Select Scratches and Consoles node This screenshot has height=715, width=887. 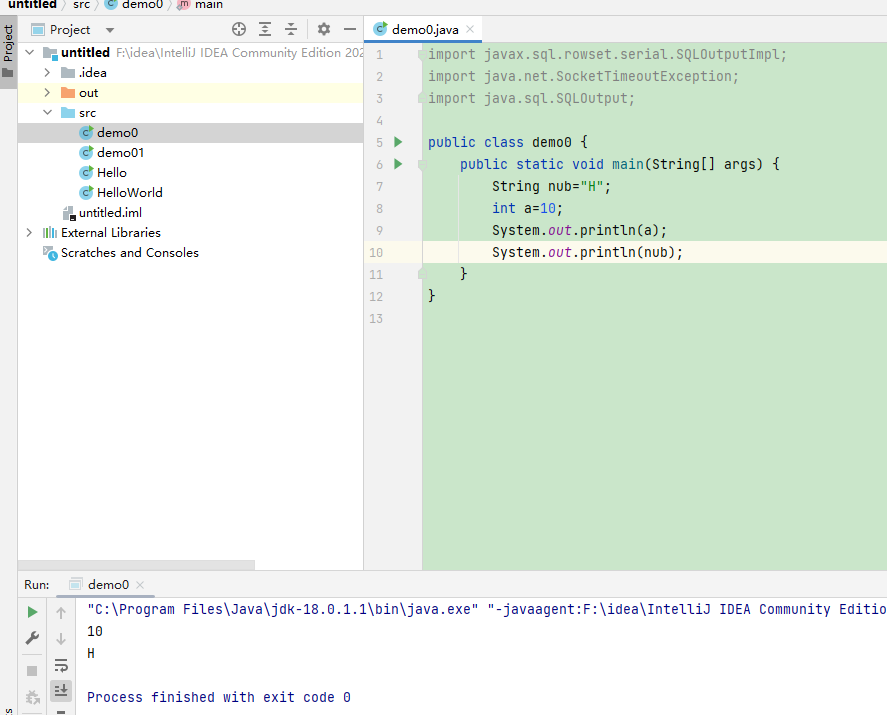pyautogui.click(x=130, y=253)
